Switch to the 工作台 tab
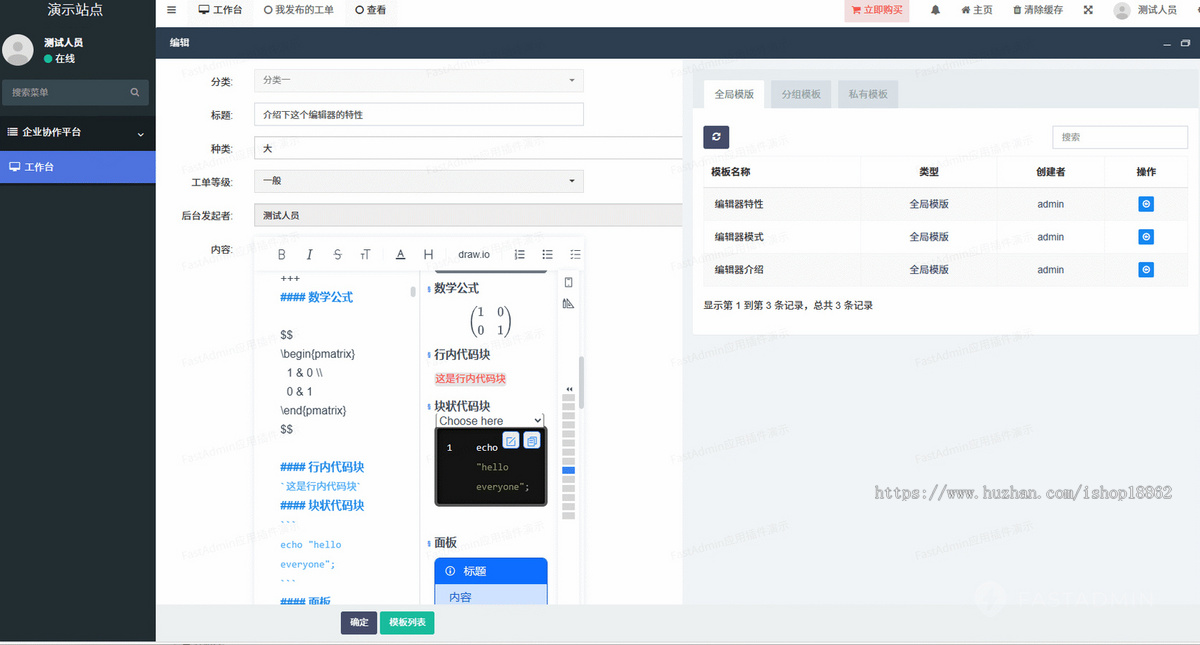1200x645 pixels. coord(220,10)
